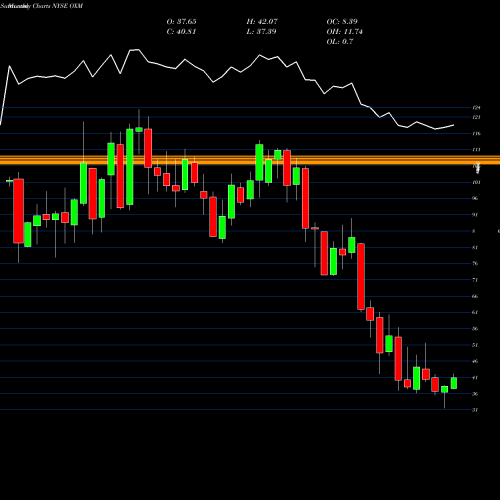500x500 pixels.
Task: Select the 101 price axis label
Action: (x=476, y=182)
